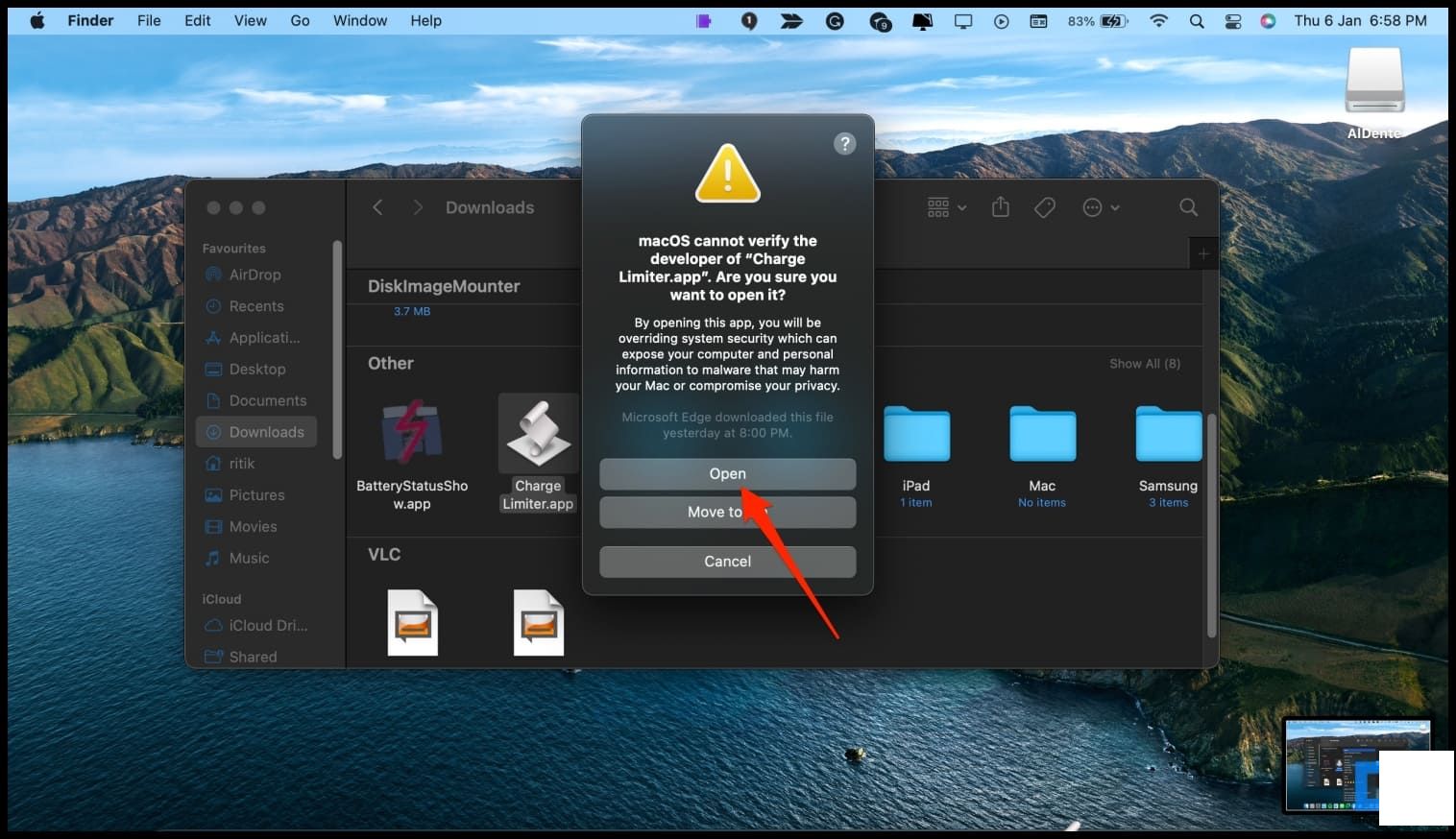The image size is (1456, 839).
Task: Select the Mac folder
Action: tap(1042, 434)
